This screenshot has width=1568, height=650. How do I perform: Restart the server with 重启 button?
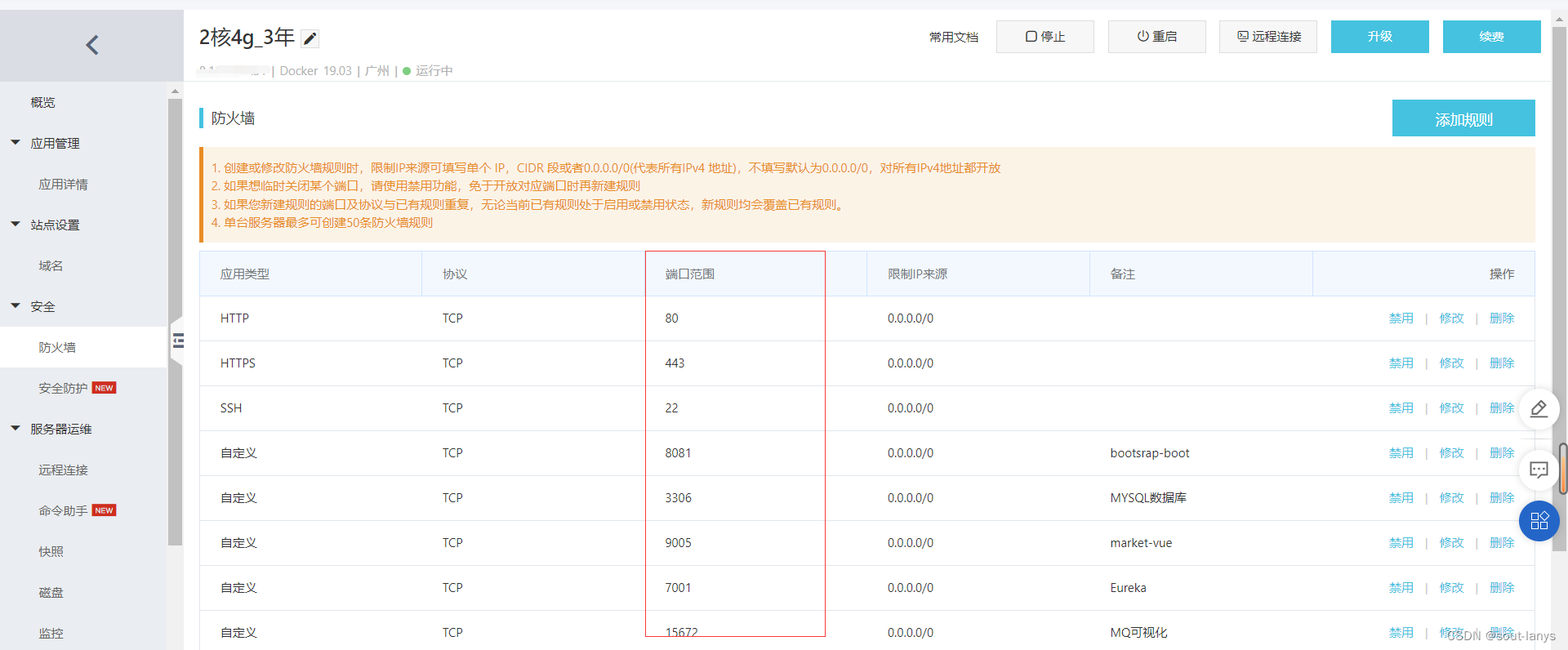pyautogui.click(x=1156, y=37)
